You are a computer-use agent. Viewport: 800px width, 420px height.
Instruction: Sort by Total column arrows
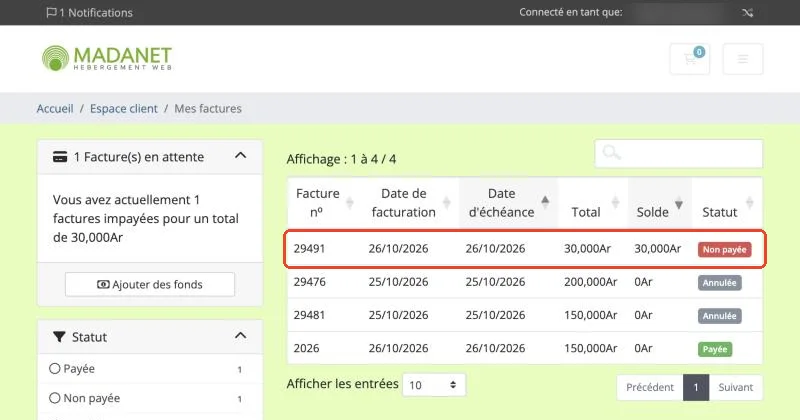coord(615,203)
